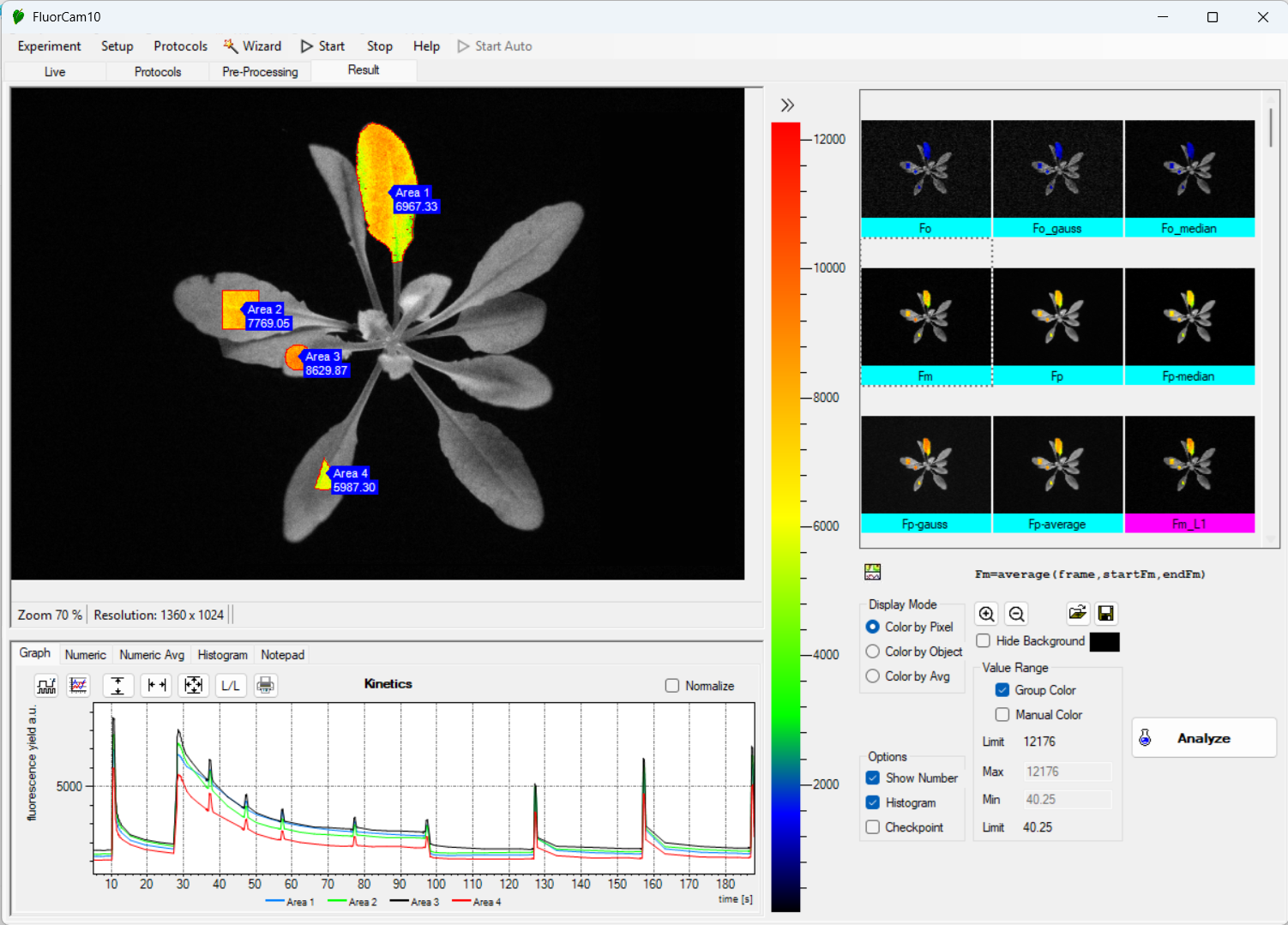This screenshot has width=1288, height=925.
Task: Select the Fo_gauss thumbnail image
Action: click(1056, 170)
